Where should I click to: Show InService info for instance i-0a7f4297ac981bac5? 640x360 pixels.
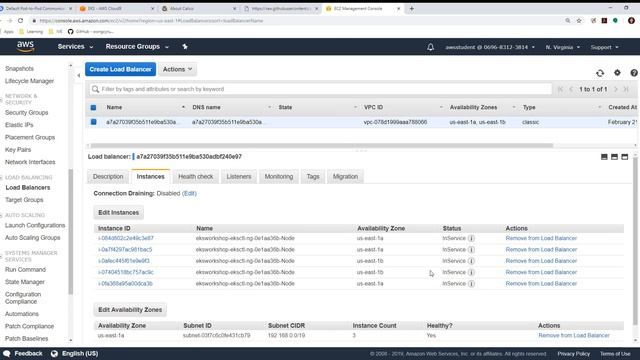tap(471, 250)
